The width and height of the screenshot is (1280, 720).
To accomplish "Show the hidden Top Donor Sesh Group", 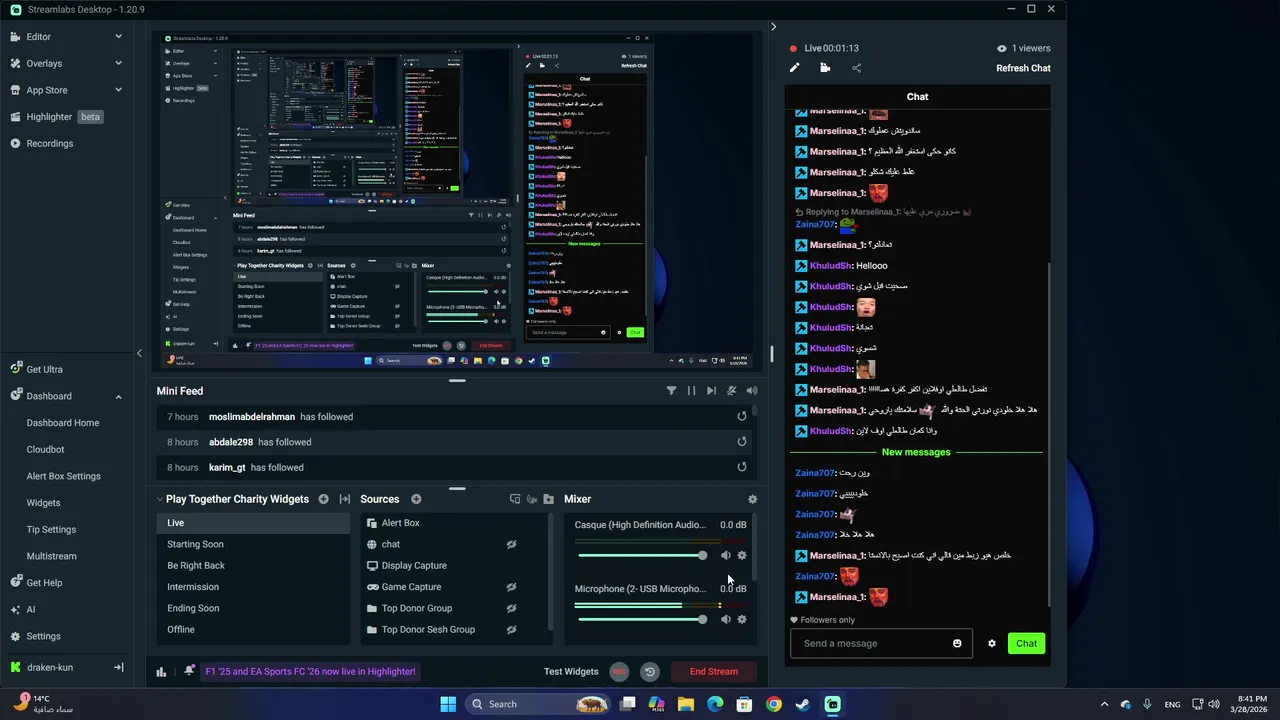I will 511,630.
